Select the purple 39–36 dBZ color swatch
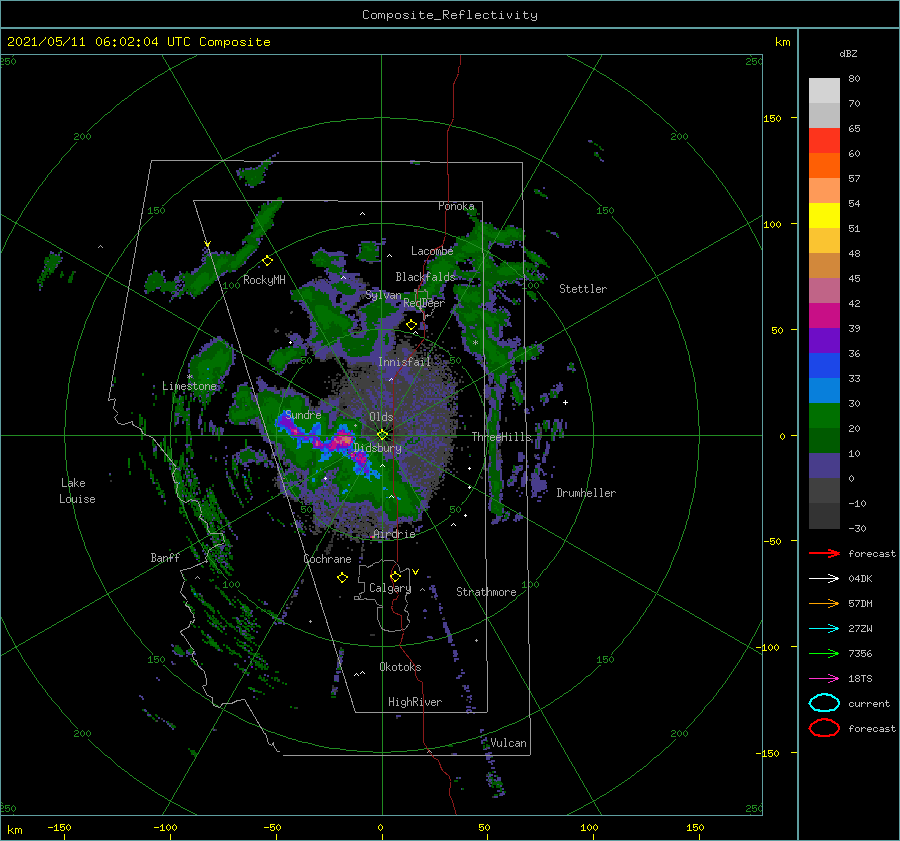Screen dimensions: 900x841 [x=824, y=340]
